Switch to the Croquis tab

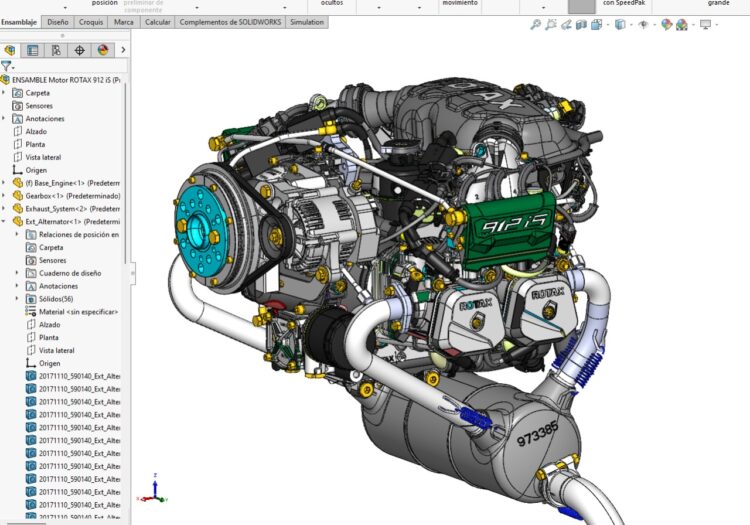click(x=91, y=22)
